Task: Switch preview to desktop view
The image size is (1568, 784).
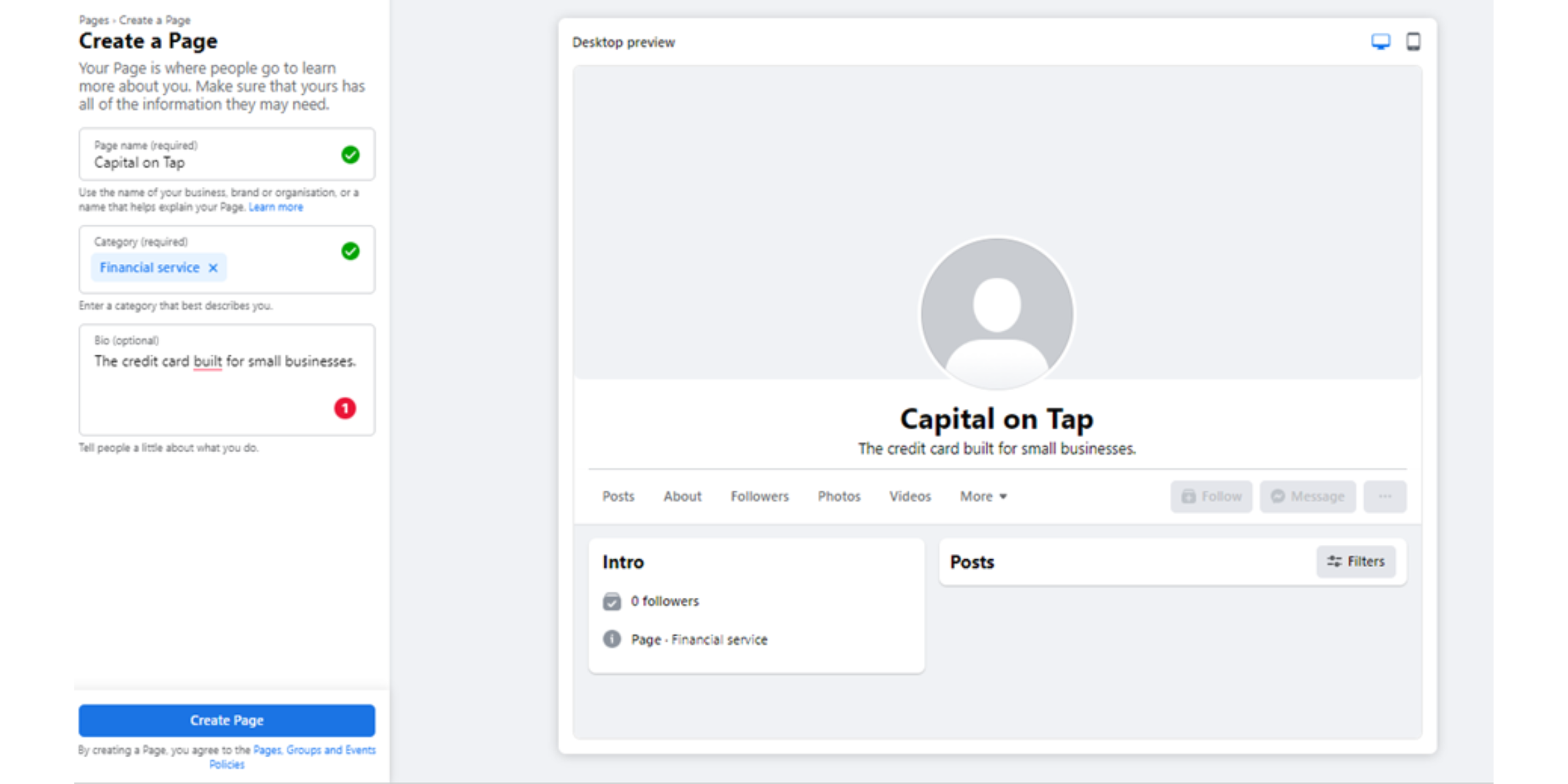Action: 1380,41
